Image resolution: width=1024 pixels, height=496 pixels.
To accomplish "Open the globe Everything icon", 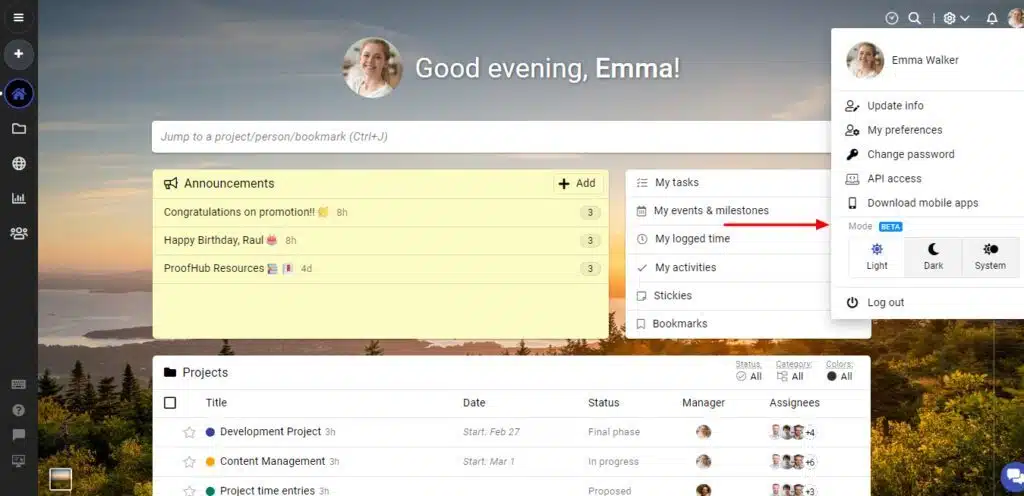I will [x=18, y=164].
